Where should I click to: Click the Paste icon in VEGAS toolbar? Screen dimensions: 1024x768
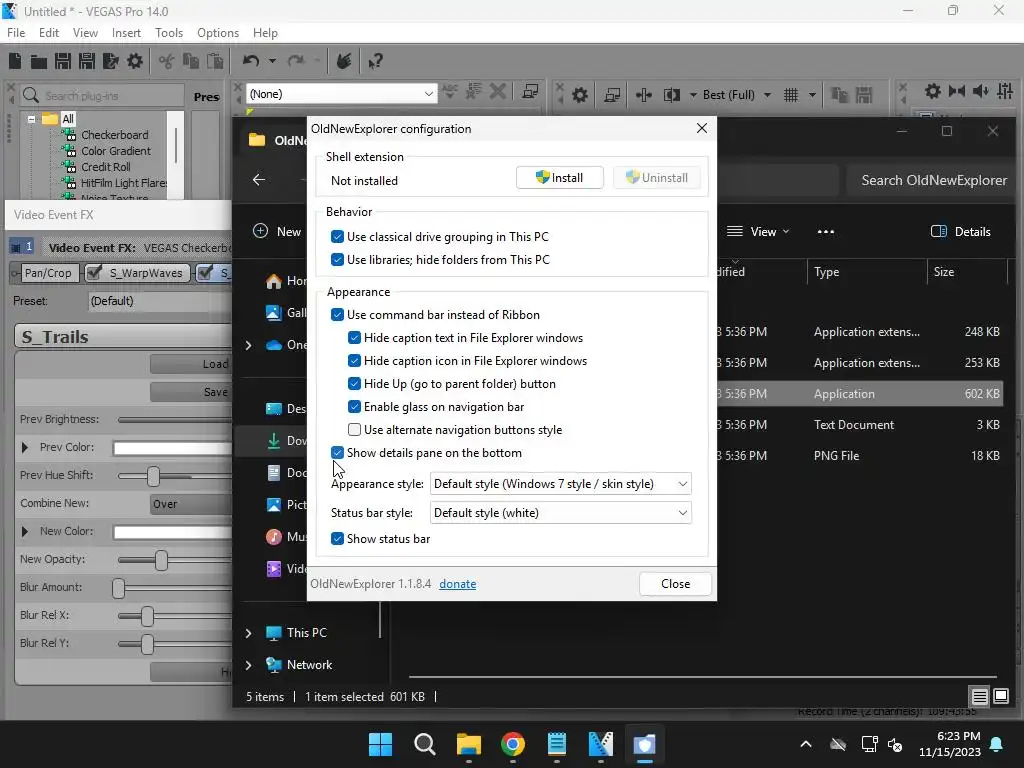pyautogui.click(x=215, y=61)
